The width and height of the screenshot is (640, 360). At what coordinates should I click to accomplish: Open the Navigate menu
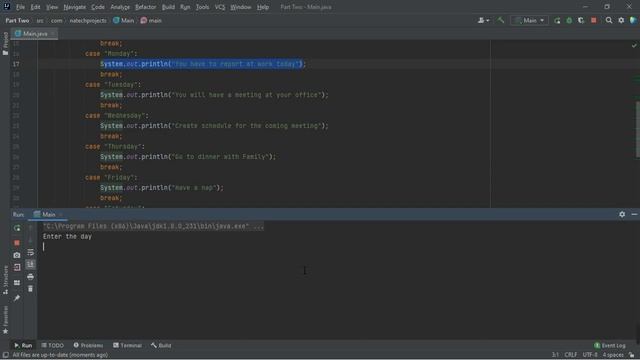pyautogui.click(x=75, y=7)
